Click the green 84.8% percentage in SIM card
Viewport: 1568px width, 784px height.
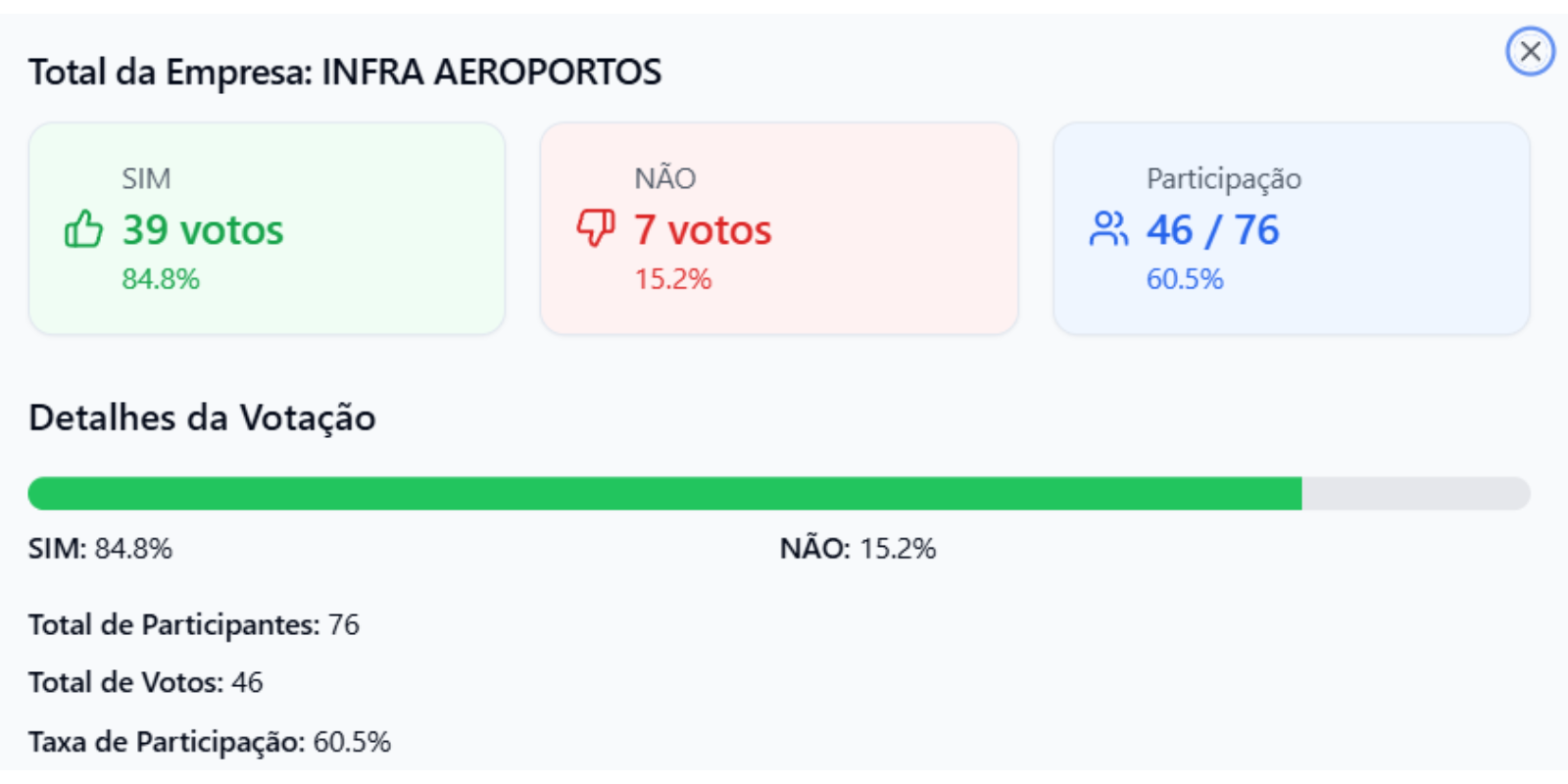click(161, 279)
